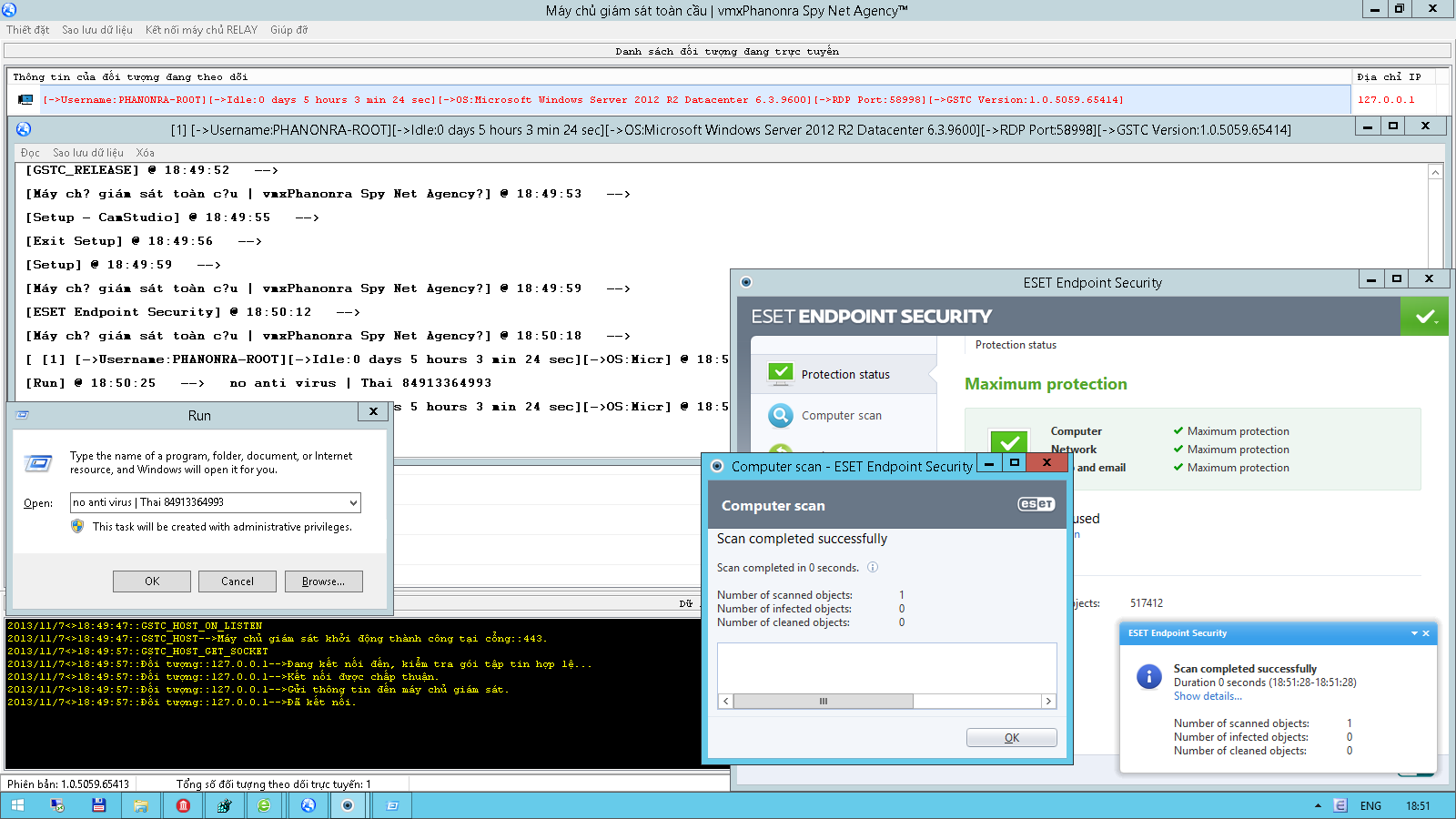The height and width of the screenshot is (819, 1456).
Task: Click the Maximum protection heading
Action: coord(1046,384)
